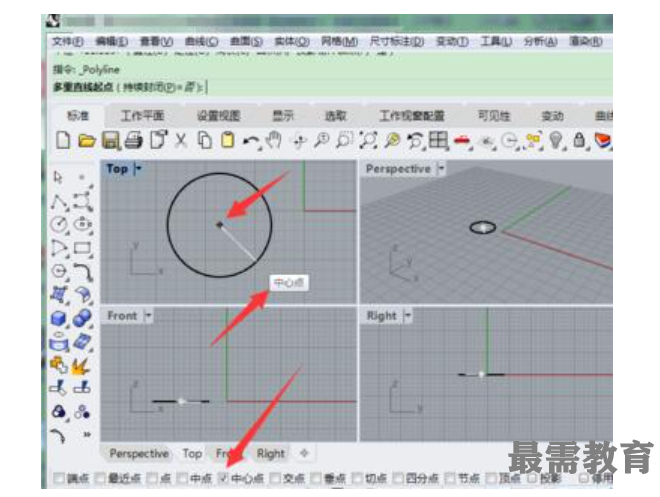
Task: Switch to the 可见性 toolbar tab
Action: 494,115
